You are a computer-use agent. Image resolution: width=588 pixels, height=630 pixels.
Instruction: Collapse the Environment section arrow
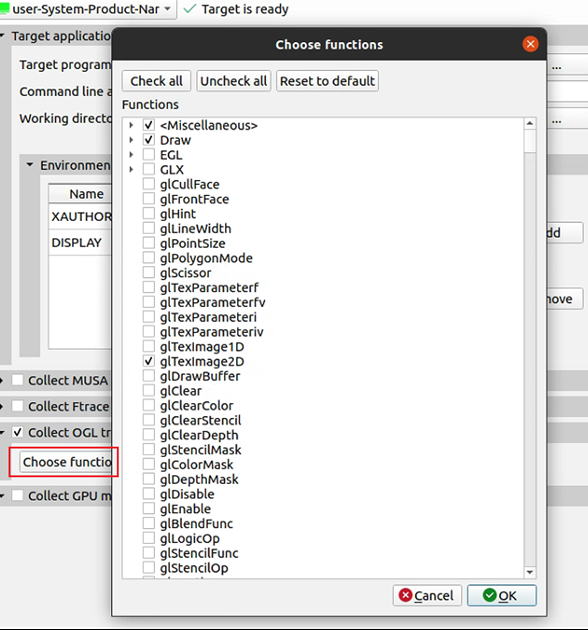(29, 165)
